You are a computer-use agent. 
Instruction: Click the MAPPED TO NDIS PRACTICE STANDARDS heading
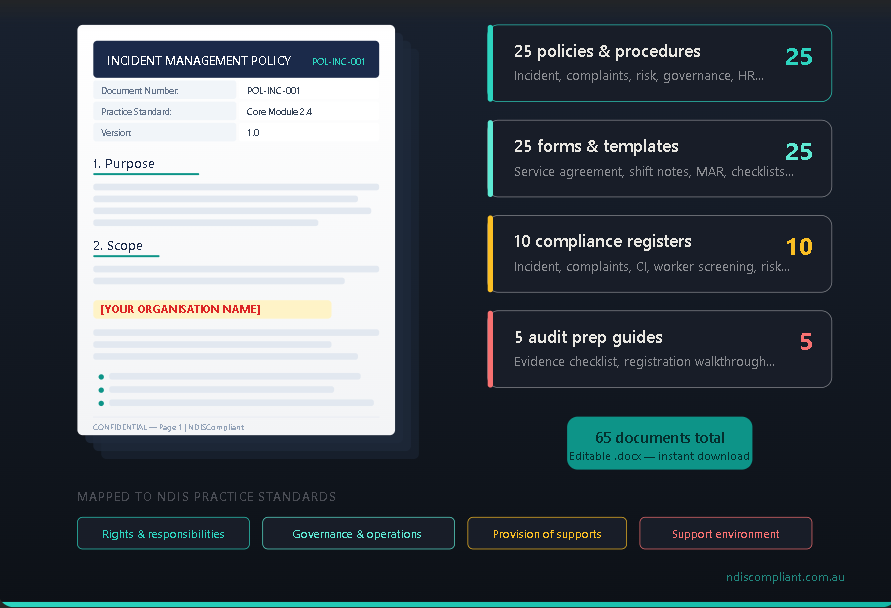tap(206, 497)
